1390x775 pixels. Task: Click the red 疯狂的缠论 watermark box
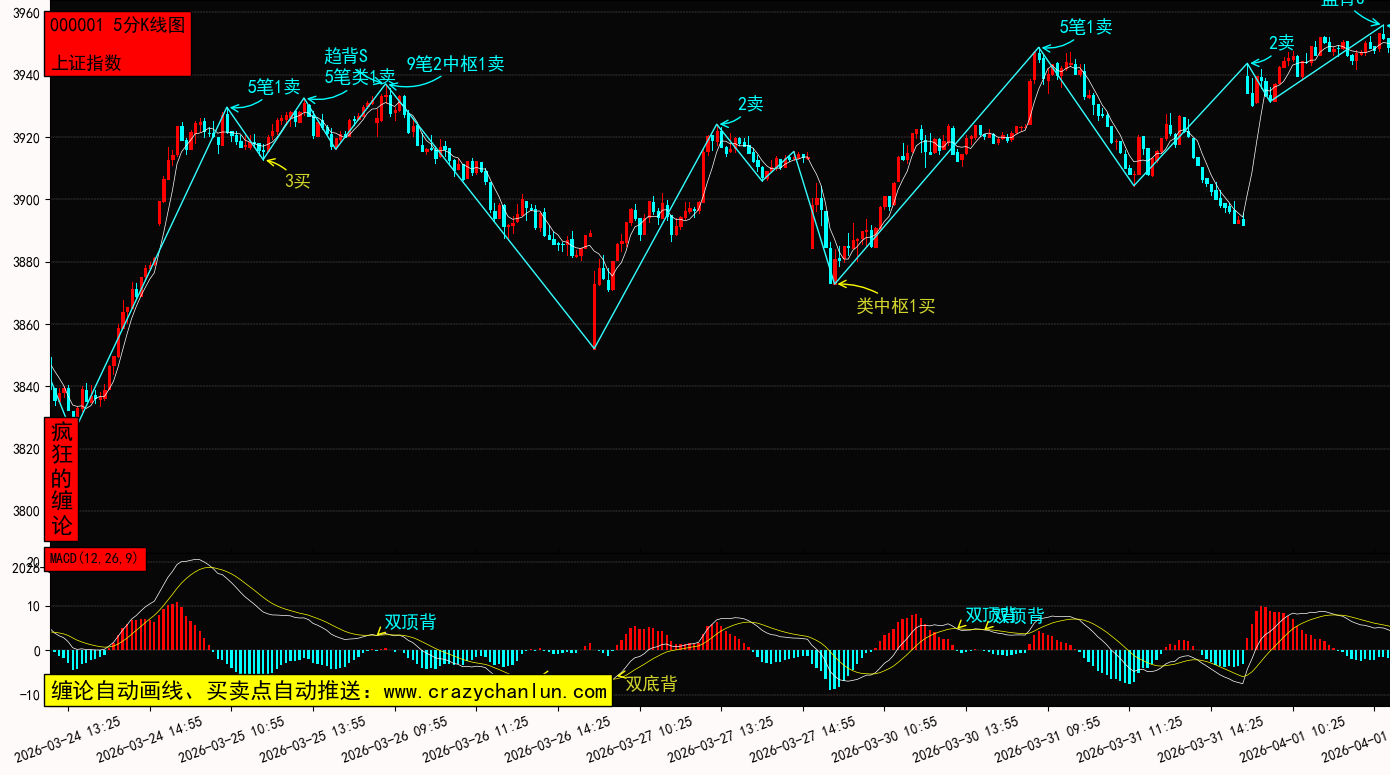coord(62,479)
